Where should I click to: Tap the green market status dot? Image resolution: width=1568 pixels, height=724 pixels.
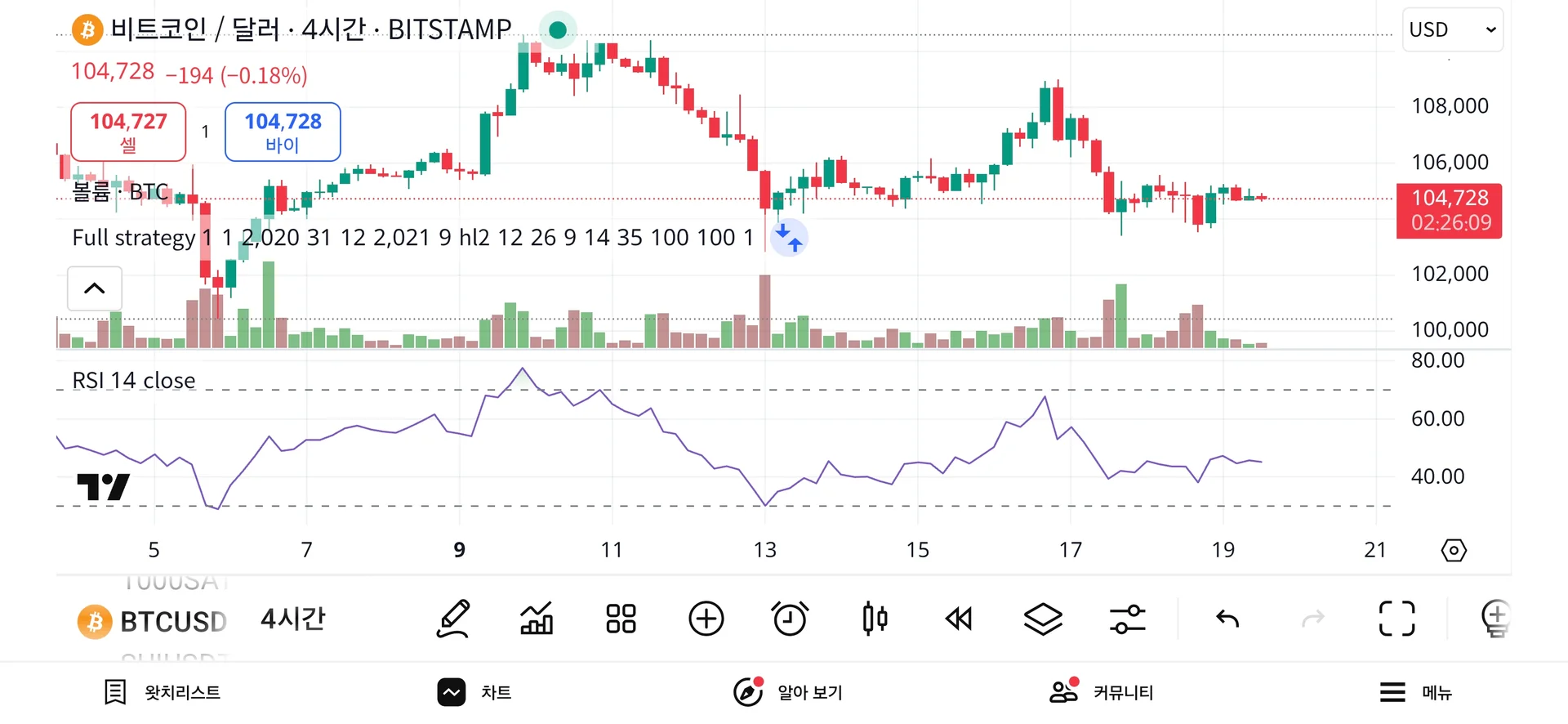(558, 30)
